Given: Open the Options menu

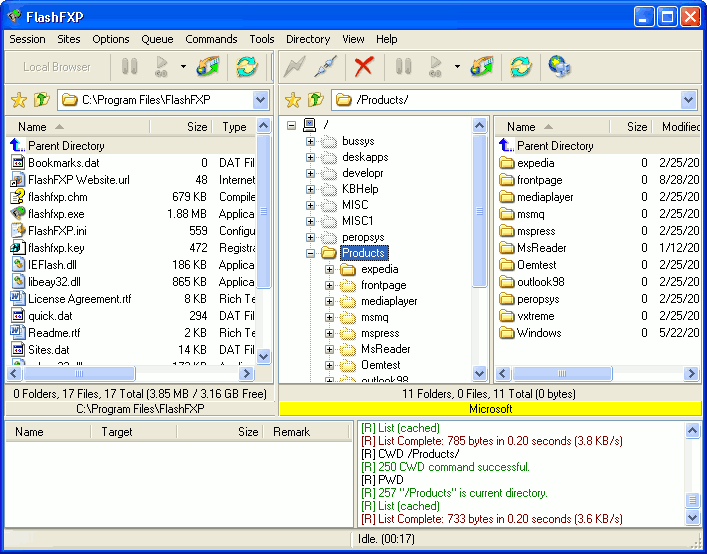Looking at the screenshot, I should [x=111, y=39].
